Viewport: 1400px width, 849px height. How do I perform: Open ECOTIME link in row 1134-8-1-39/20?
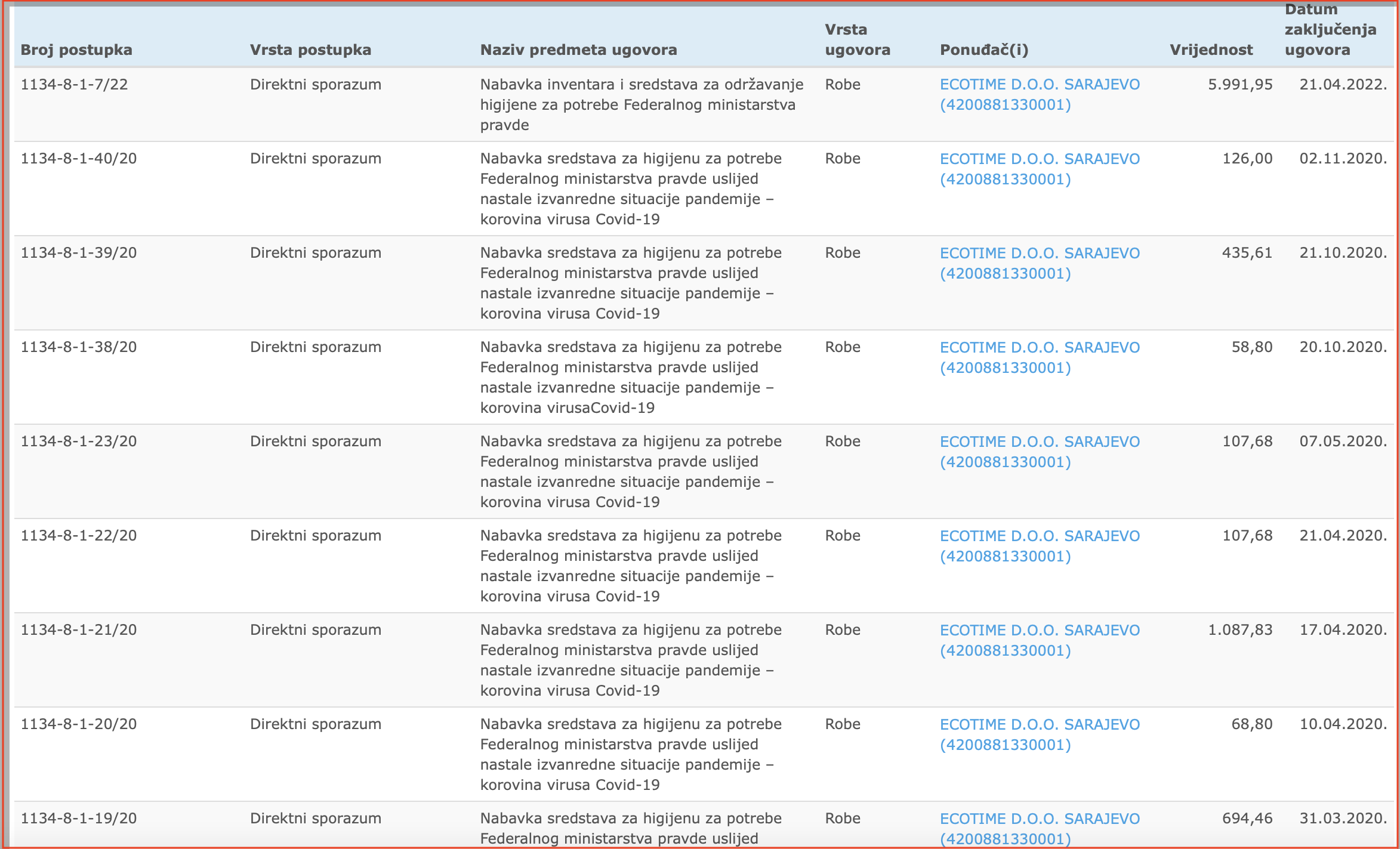click(x=1040, y=264)
